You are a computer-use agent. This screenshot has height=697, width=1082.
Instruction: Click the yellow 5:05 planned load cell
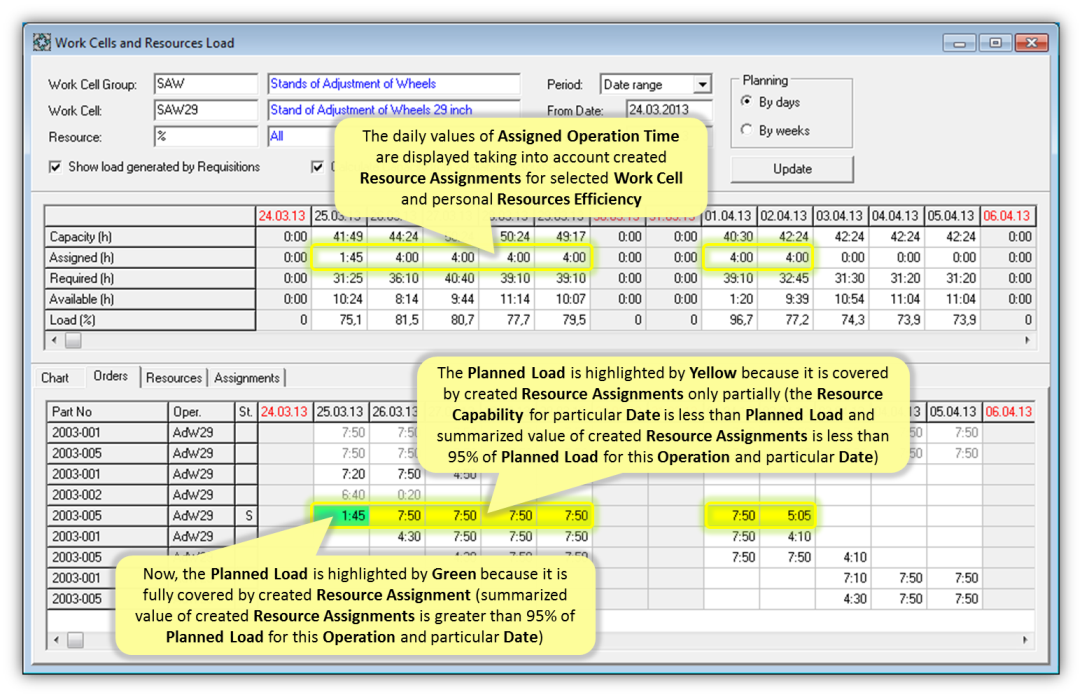pos(788,516)
